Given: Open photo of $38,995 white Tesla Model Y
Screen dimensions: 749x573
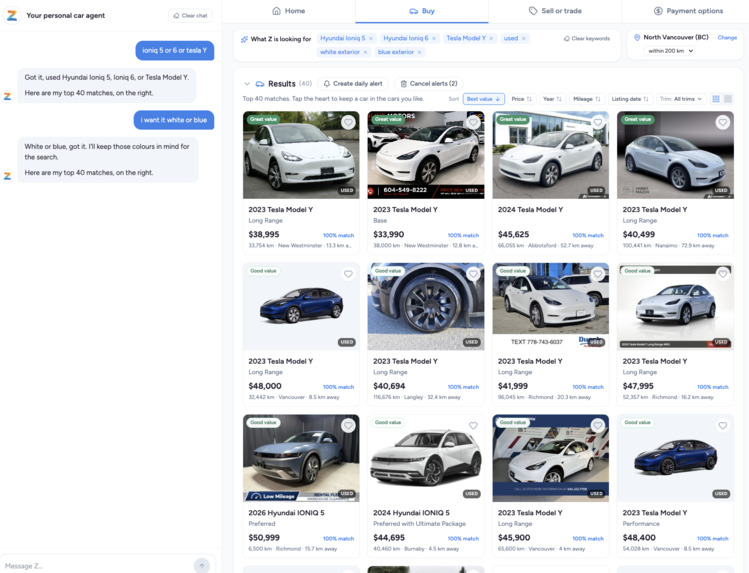Looking at the screenshot, I should (301, 155).
